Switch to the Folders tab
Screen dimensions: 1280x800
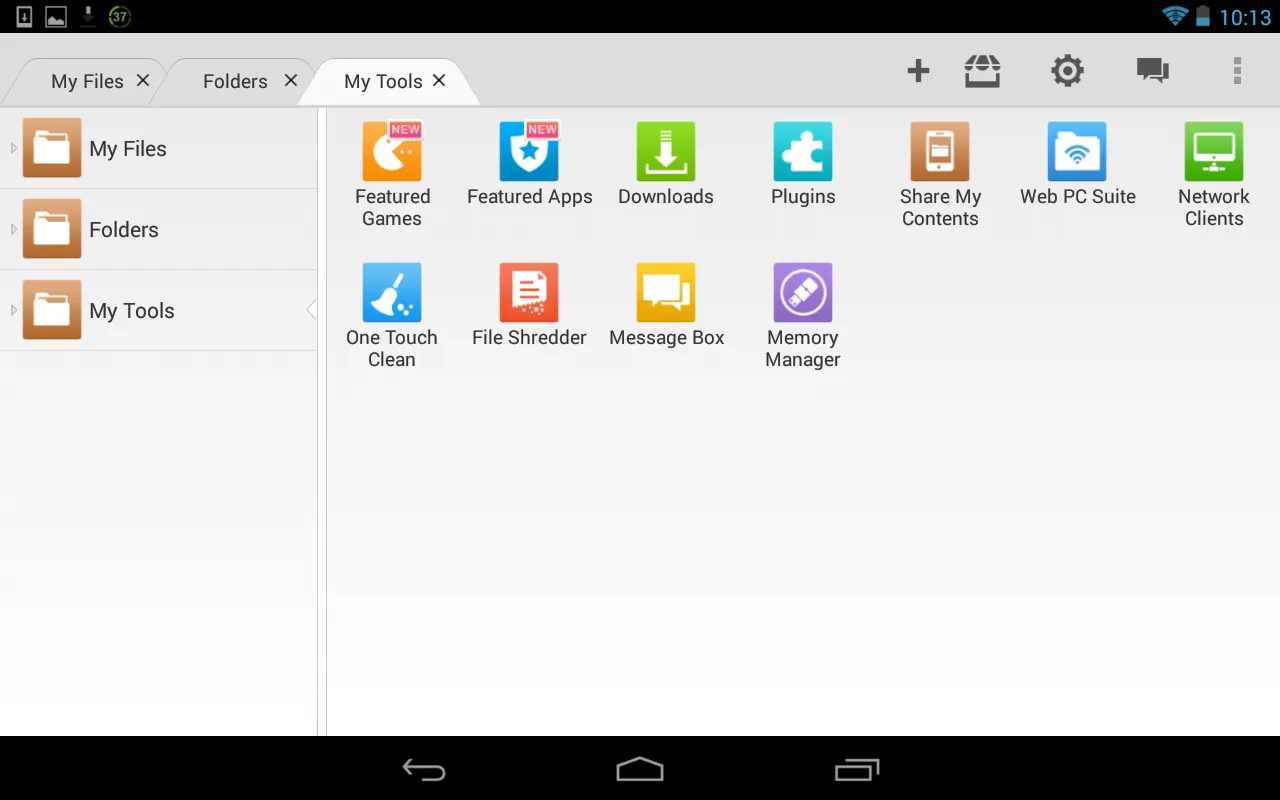(234, 80)
